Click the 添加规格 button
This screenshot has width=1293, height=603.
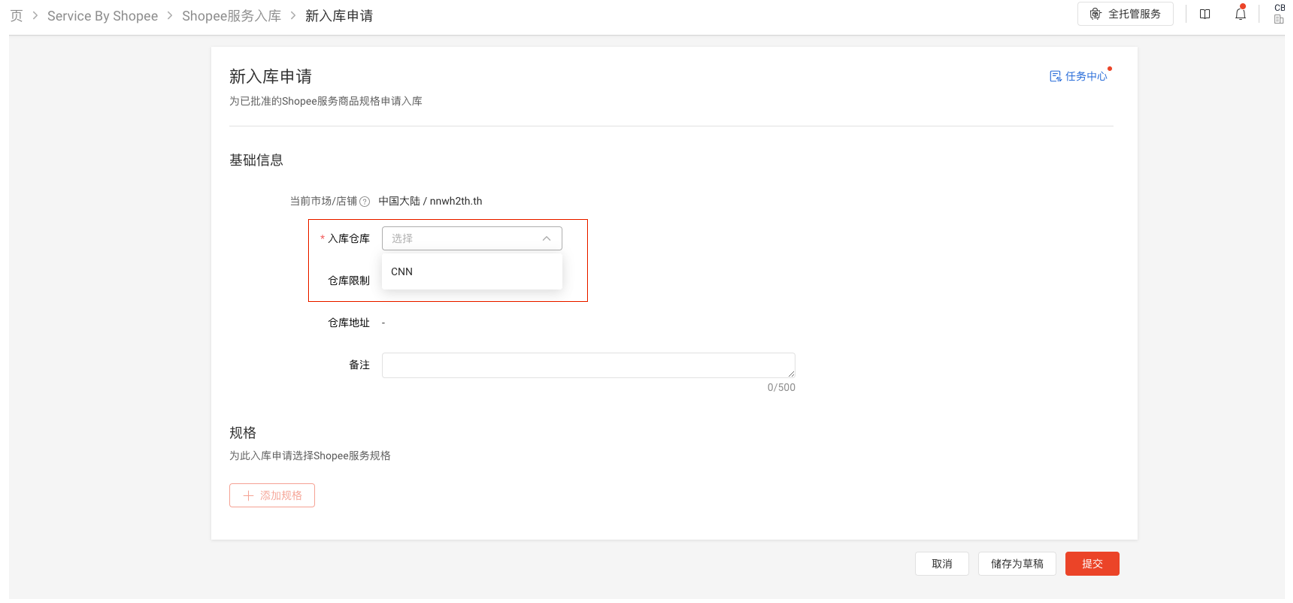coord(272,495)
